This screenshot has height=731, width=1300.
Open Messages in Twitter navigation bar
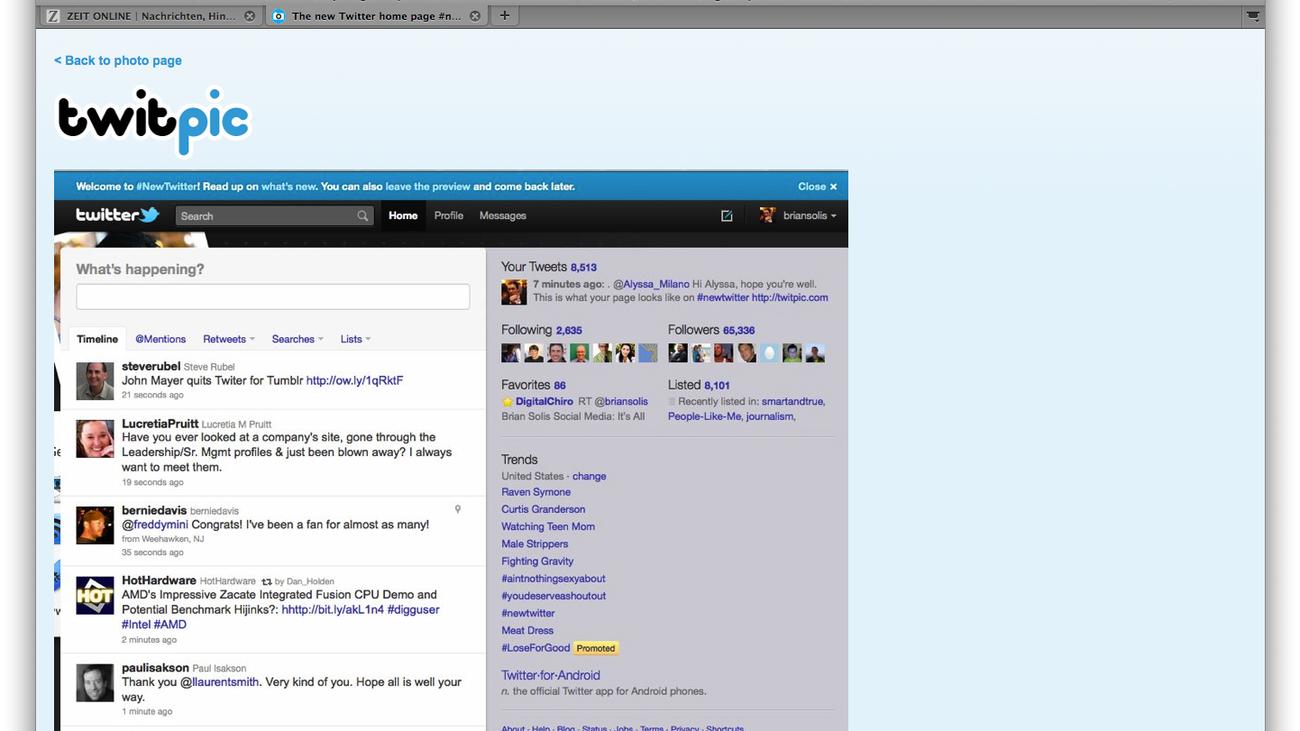502,216
